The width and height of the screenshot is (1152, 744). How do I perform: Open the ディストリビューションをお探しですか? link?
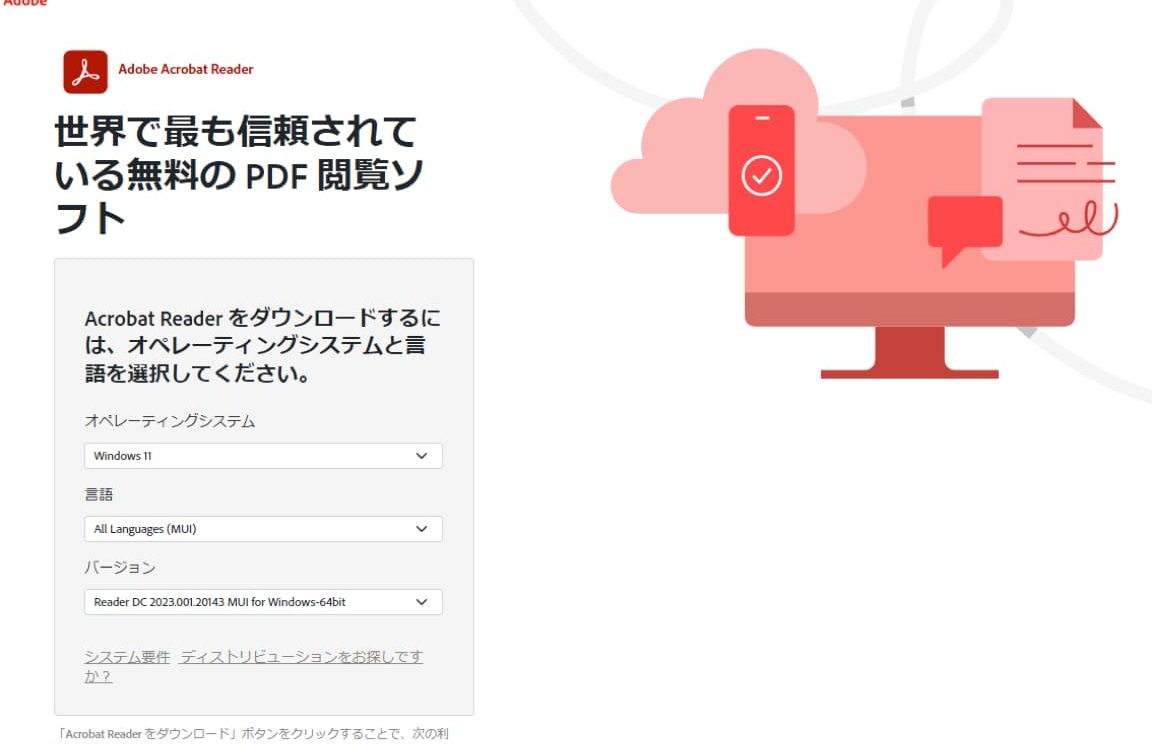[x=301, y=657]
